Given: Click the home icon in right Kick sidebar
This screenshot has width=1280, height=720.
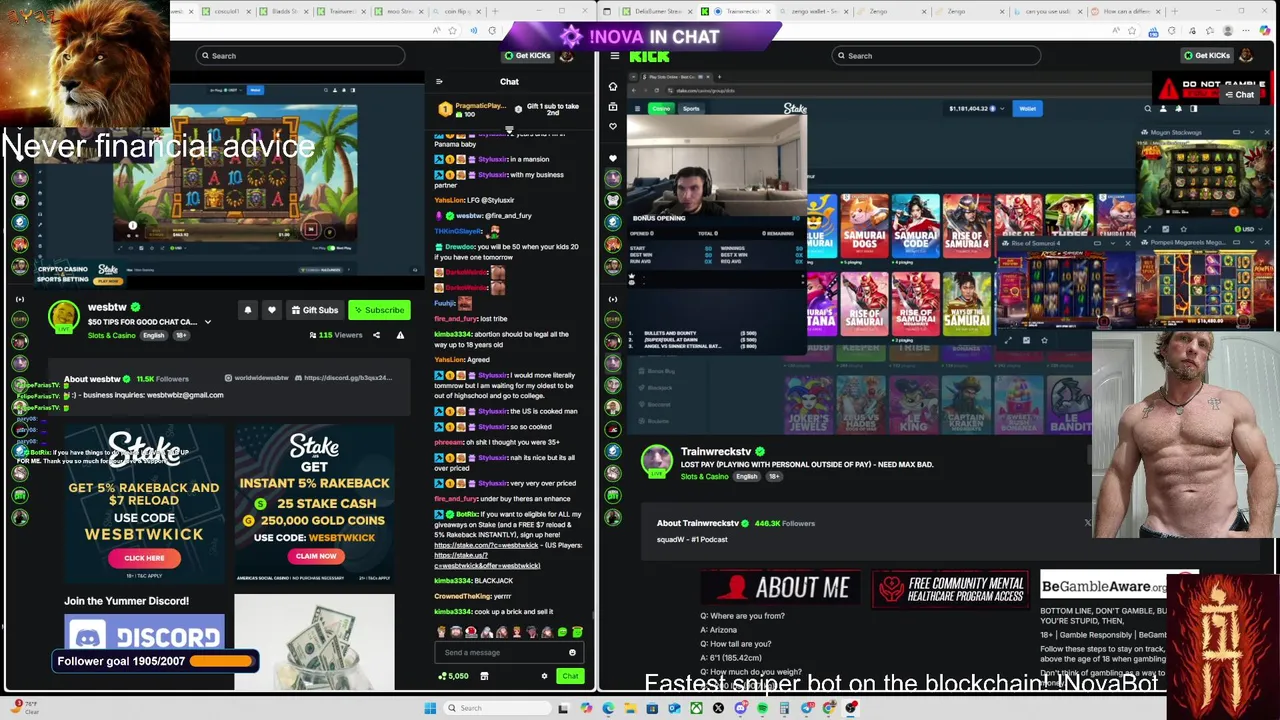Looking at the screenshot, I should pyautogui.click(x=613, y=86).
